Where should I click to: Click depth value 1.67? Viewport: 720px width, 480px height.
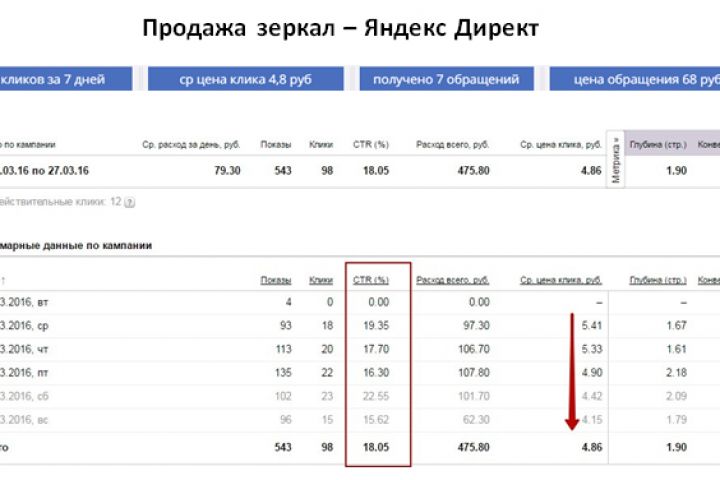click(x=676, y=326)
